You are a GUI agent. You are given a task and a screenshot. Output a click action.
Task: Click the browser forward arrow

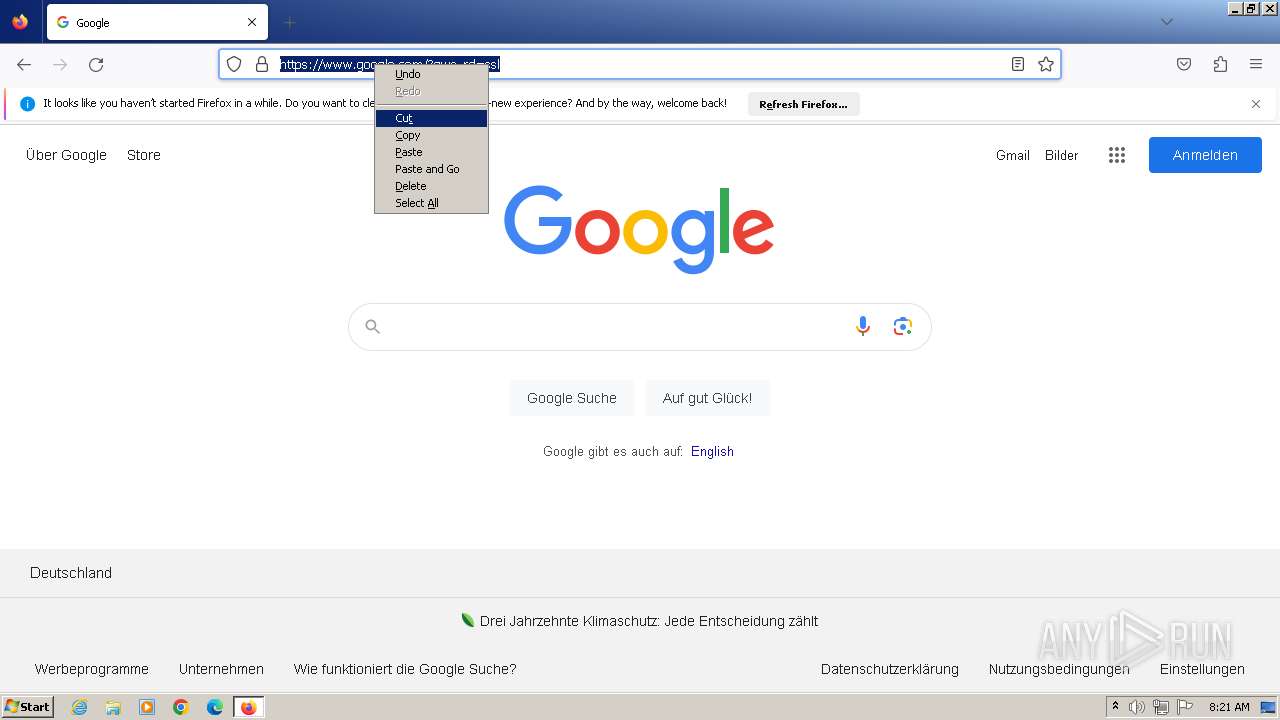tap(60, 64)
